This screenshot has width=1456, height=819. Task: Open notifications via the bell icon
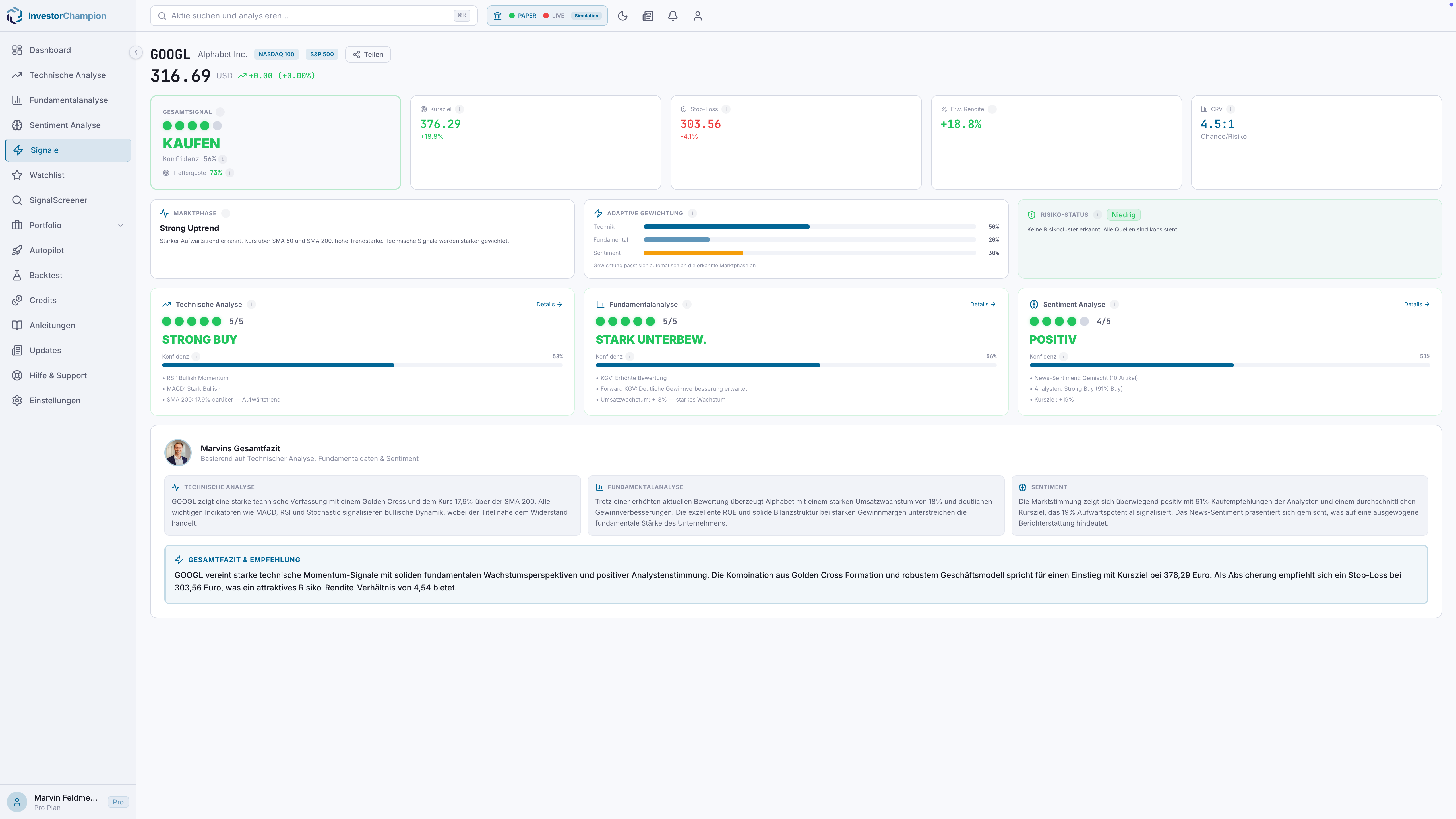click(x=673, y=15)
